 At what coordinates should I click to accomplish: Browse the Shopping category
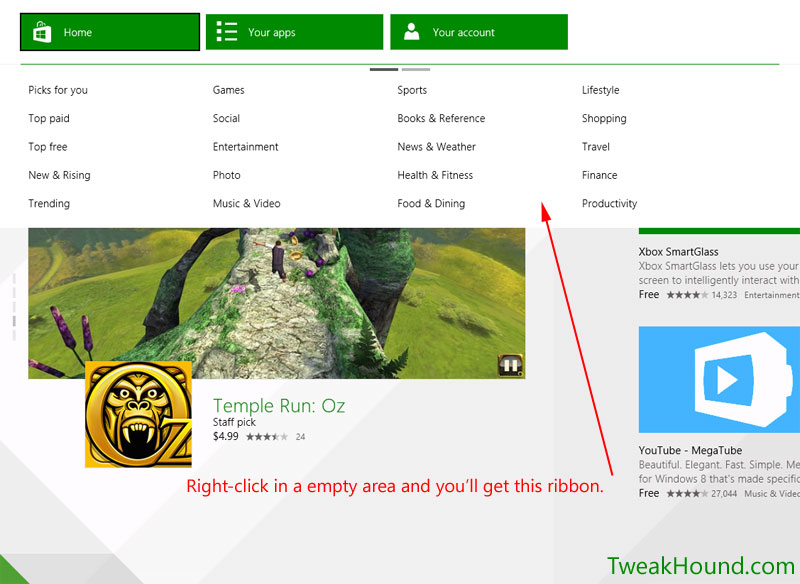[x=604, y=118]
